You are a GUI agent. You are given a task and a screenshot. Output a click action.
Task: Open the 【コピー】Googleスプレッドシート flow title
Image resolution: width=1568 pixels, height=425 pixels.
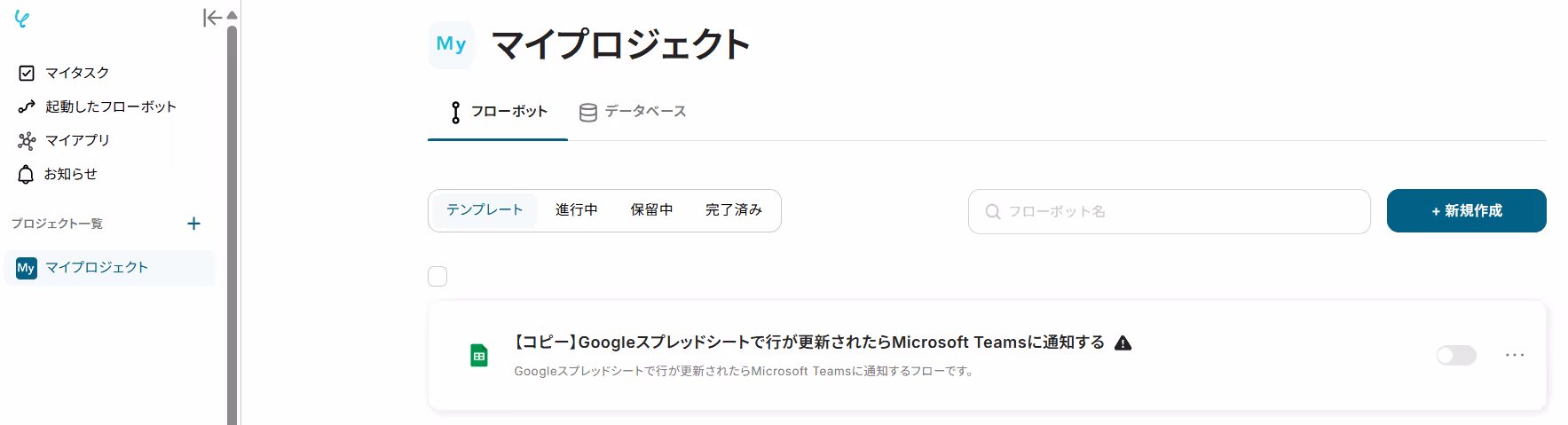(809, 342)
